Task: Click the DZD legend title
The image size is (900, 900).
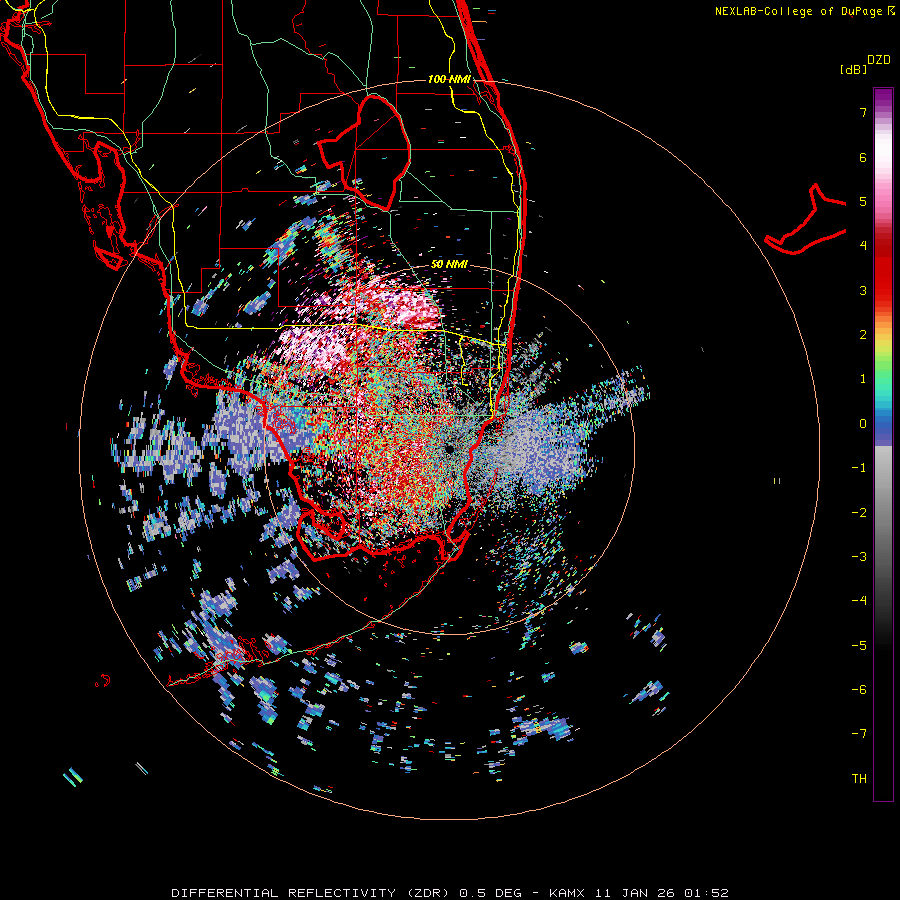Action: [x=878, y=60]
